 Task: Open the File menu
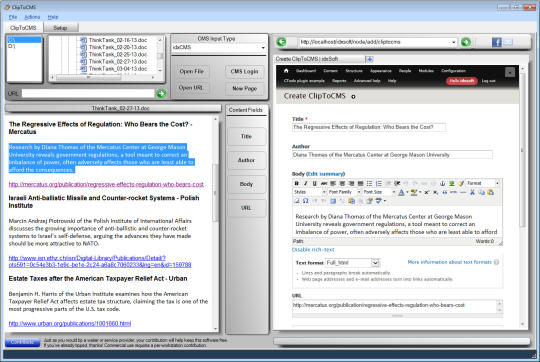click(x=13, y=17)
